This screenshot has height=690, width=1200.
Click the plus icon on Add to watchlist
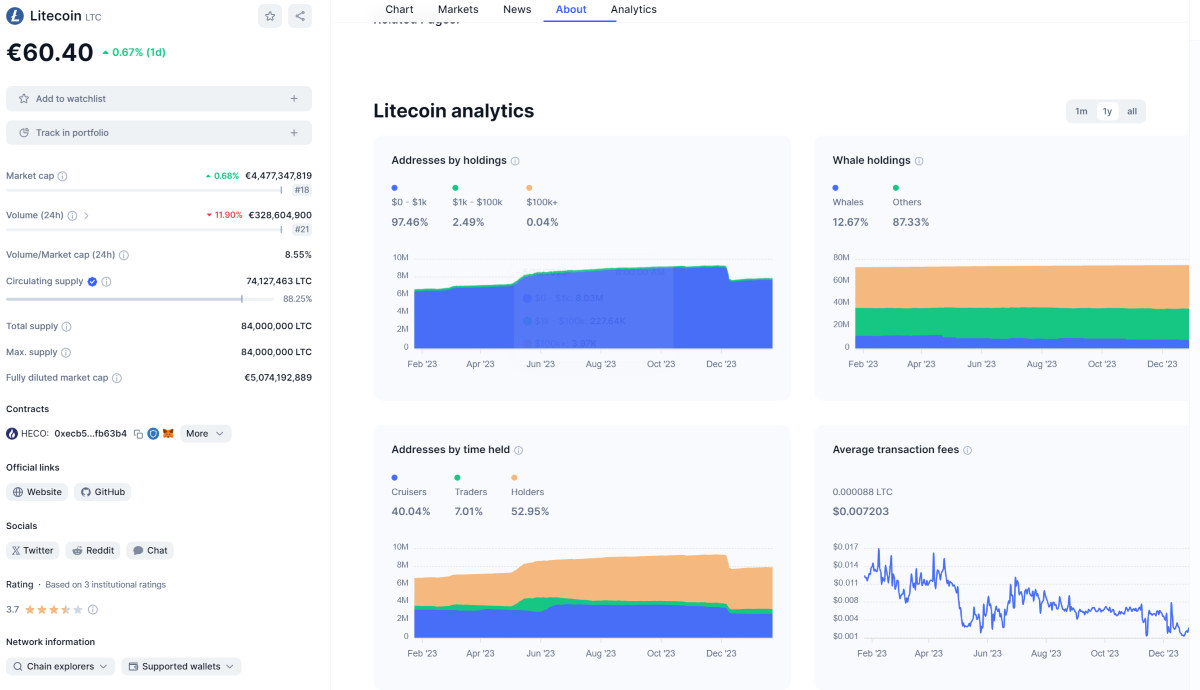coord(294,99)
